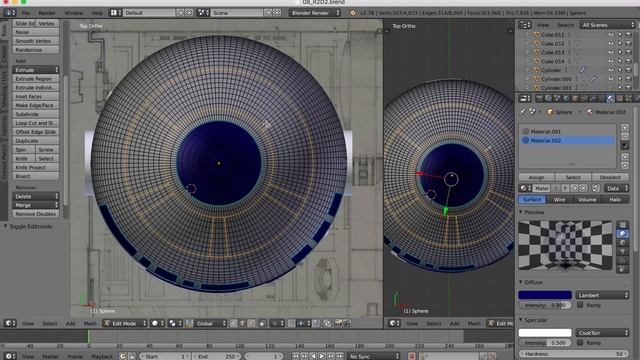The height and width of the screenshot is (360, 640).
Task: Open the Mesh menu in viewport header
Action: (90, 323)
